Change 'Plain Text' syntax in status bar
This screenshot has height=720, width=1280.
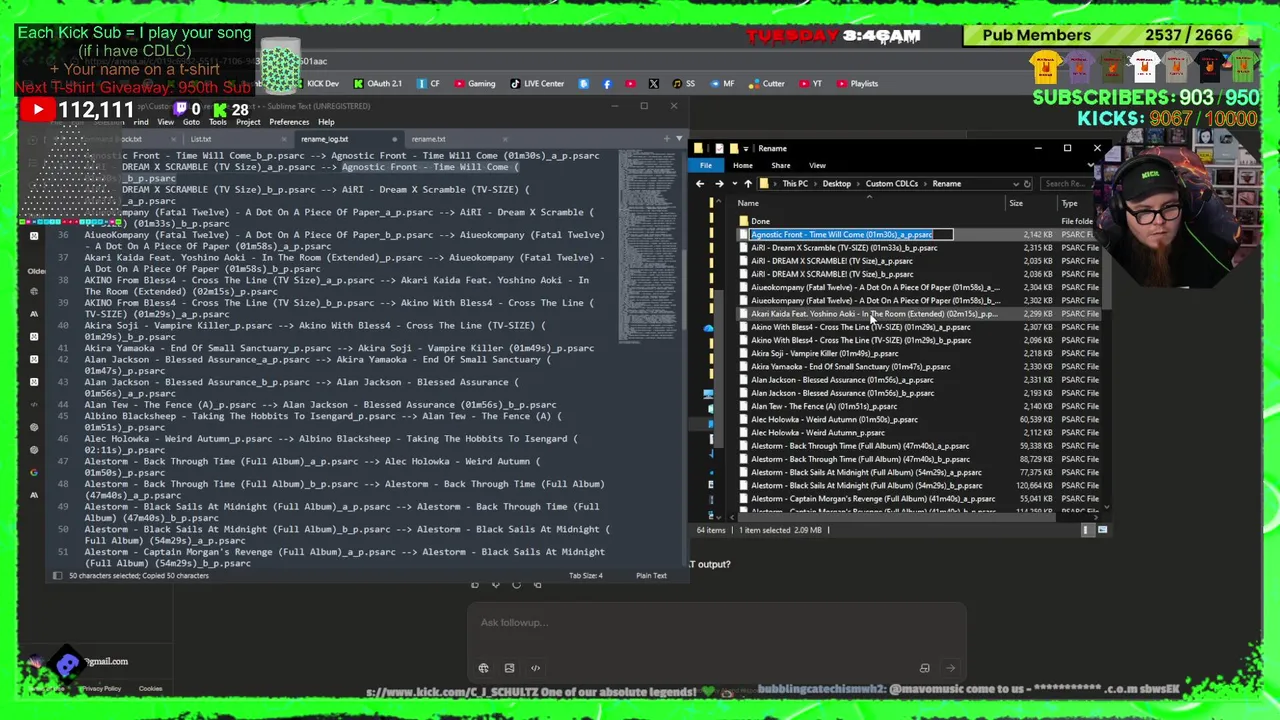click(651, 576)
